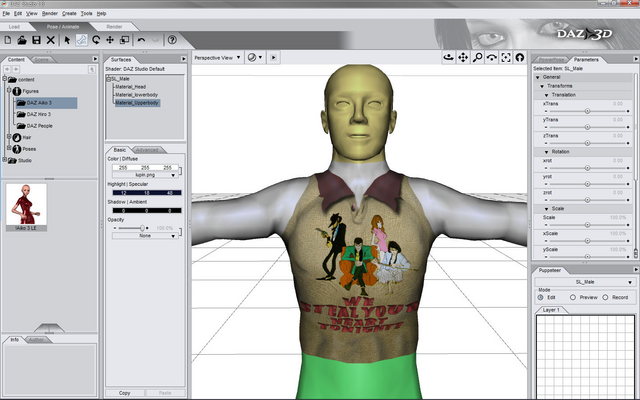Open the Puppeteer pane options arrow
Image resolution: width=640 pixels, height=400 pixels.
pos(636,270)
